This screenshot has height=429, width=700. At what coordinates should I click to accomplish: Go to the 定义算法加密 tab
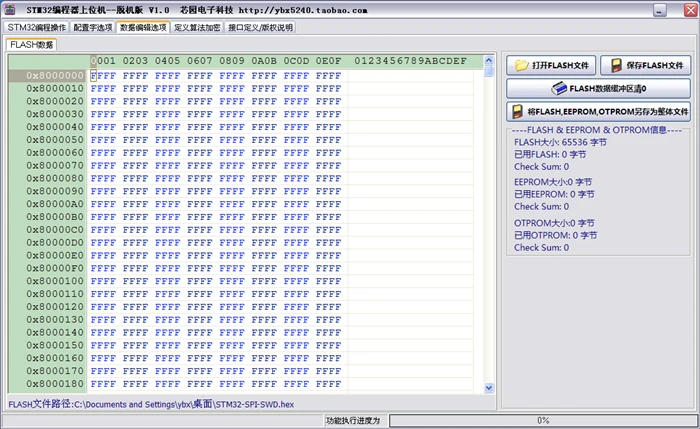(x=198, y=27)
